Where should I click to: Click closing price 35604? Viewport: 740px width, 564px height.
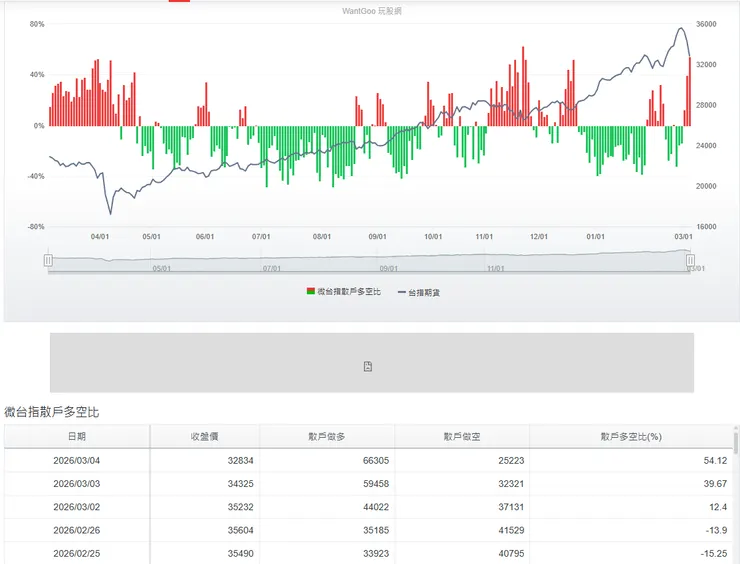click(x=240, y=530)
